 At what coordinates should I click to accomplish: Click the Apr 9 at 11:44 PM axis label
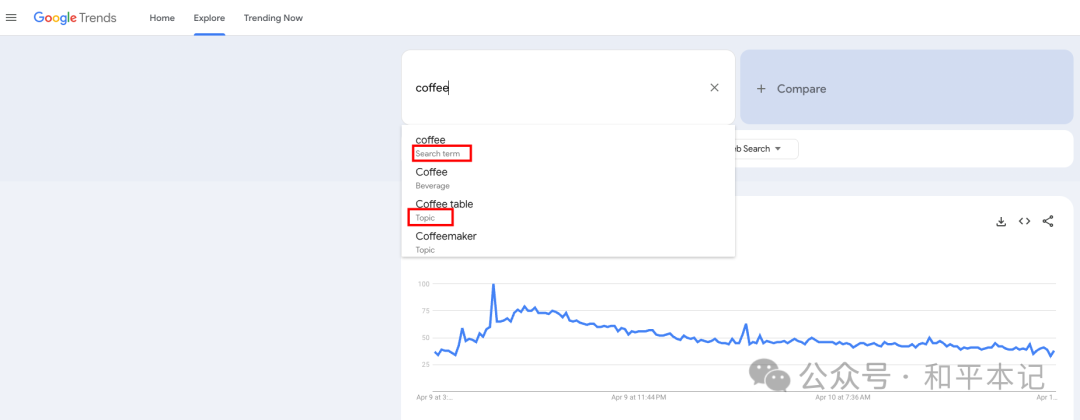(x=638, y=397)
